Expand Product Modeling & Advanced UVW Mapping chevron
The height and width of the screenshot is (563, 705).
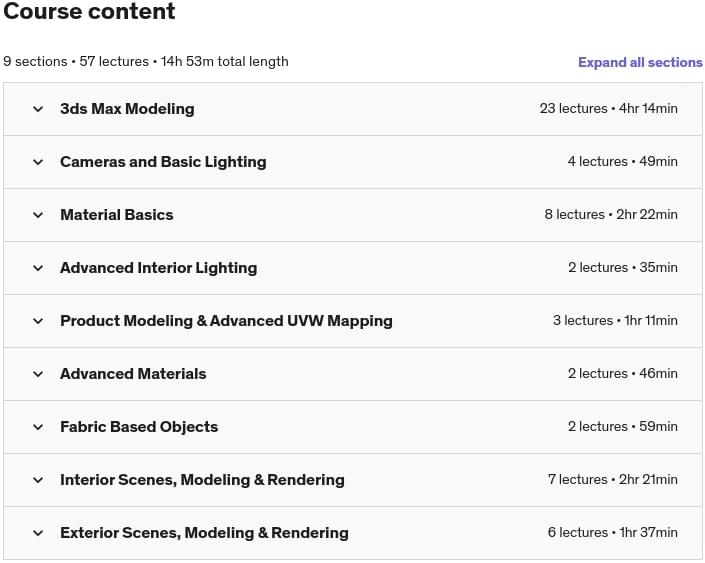38,321
